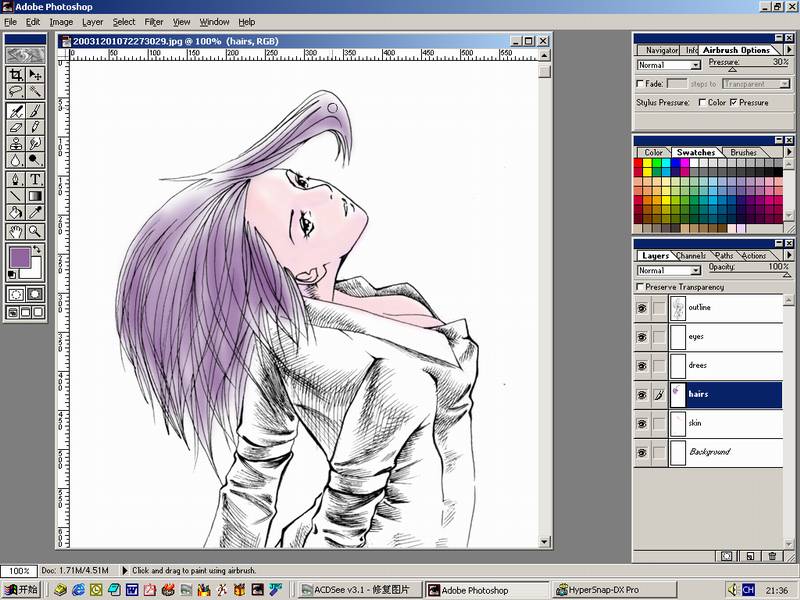The width and height of the screenshot is (800, 600).
Task: Open the Layers palette menu arrow
Action: click(789, 255)
